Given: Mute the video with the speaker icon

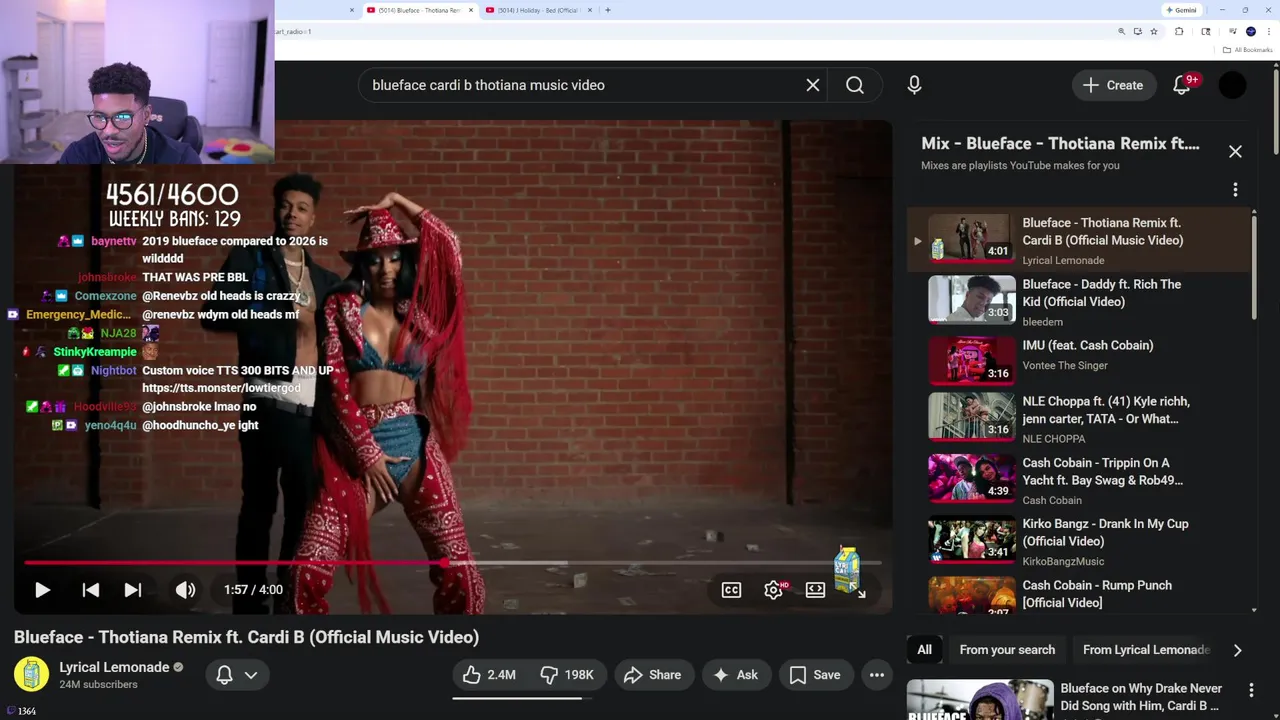Looking at the screenshot, I should pyautogui.click(x=185, y=590).
